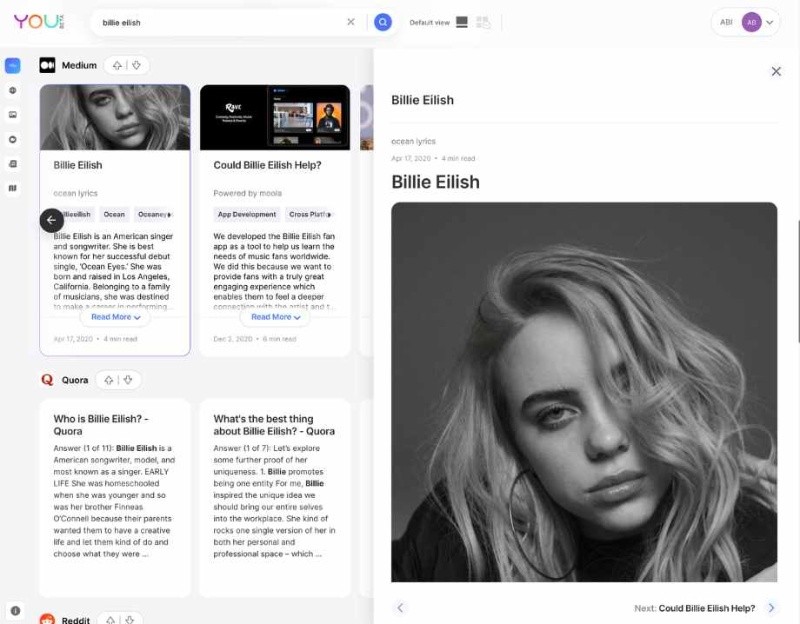Select the App Development tag

(247, 214)
